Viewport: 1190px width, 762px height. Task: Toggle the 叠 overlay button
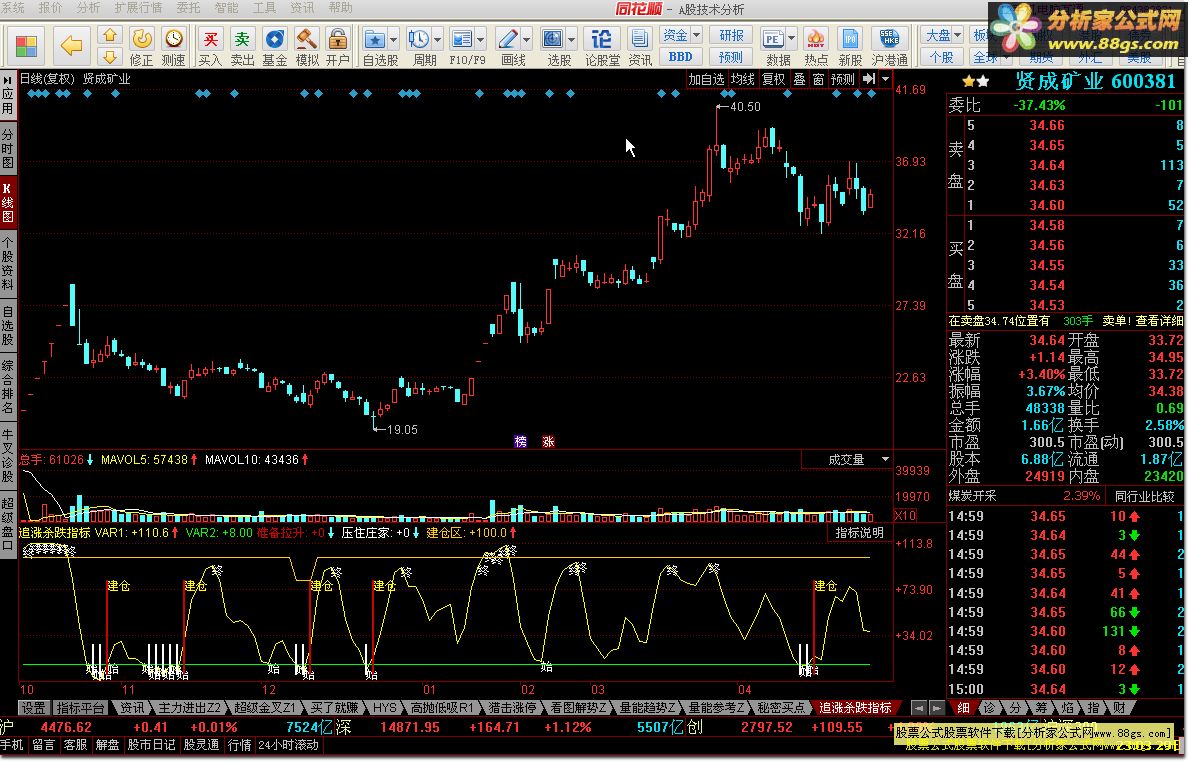click(x=799, y=79)
